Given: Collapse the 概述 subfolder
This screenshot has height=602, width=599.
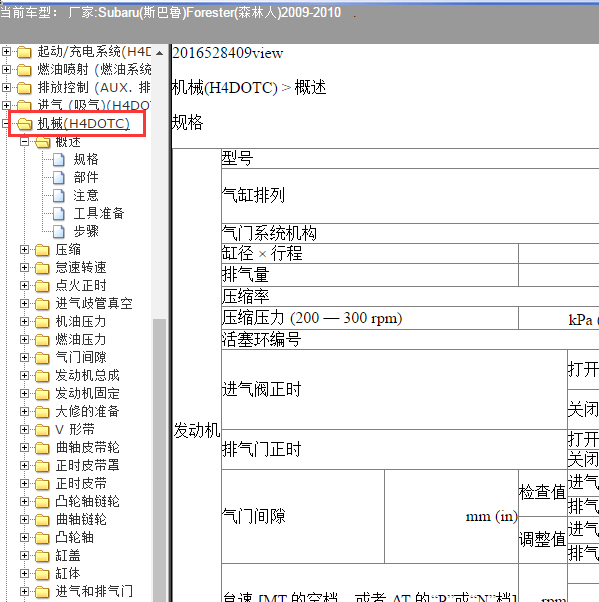Looking at the screenshot, I should click(24, 142).
